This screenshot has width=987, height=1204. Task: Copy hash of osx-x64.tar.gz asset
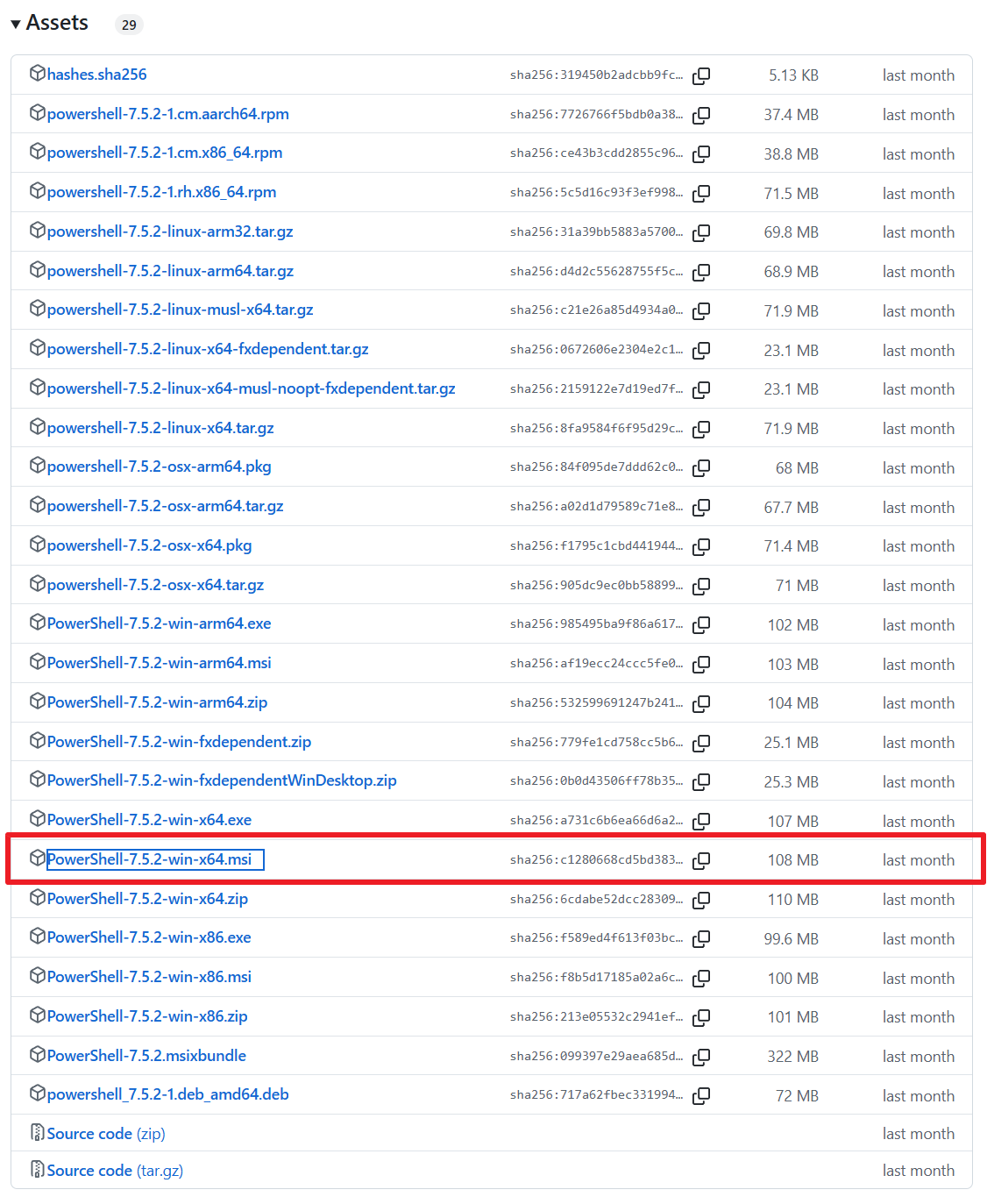click(701, 587)
